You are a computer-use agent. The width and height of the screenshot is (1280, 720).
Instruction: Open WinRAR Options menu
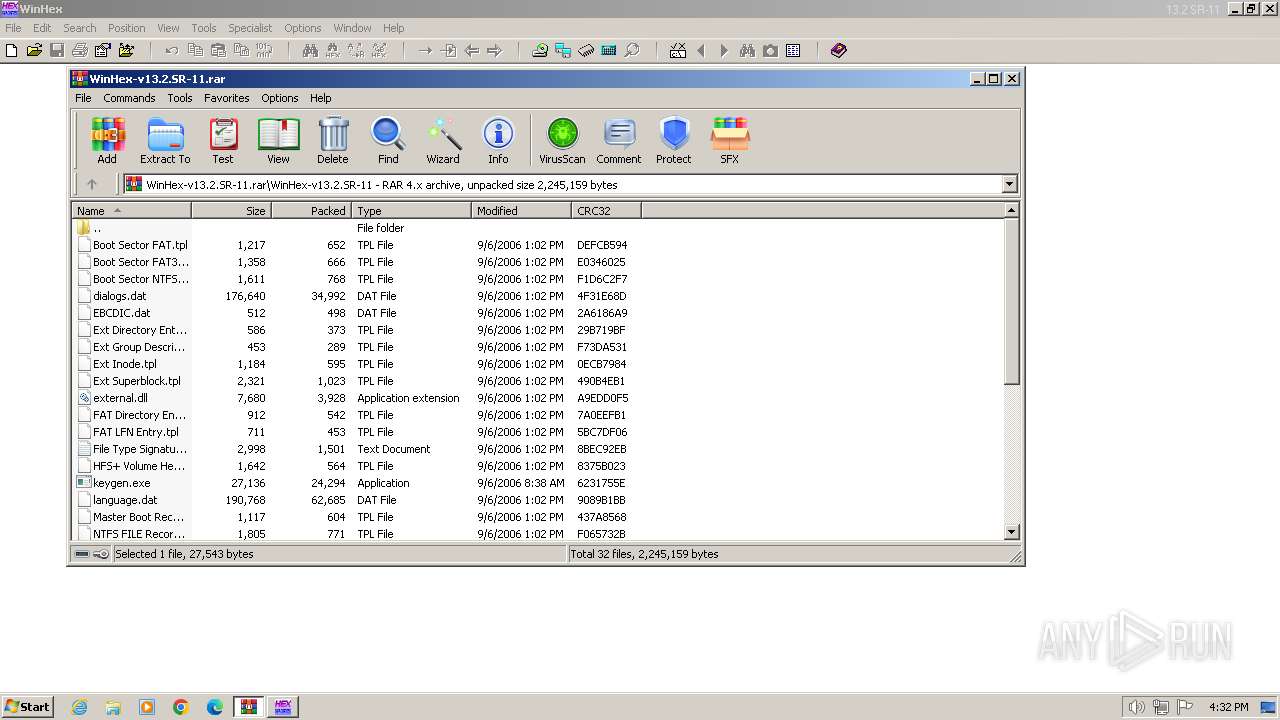280,98
